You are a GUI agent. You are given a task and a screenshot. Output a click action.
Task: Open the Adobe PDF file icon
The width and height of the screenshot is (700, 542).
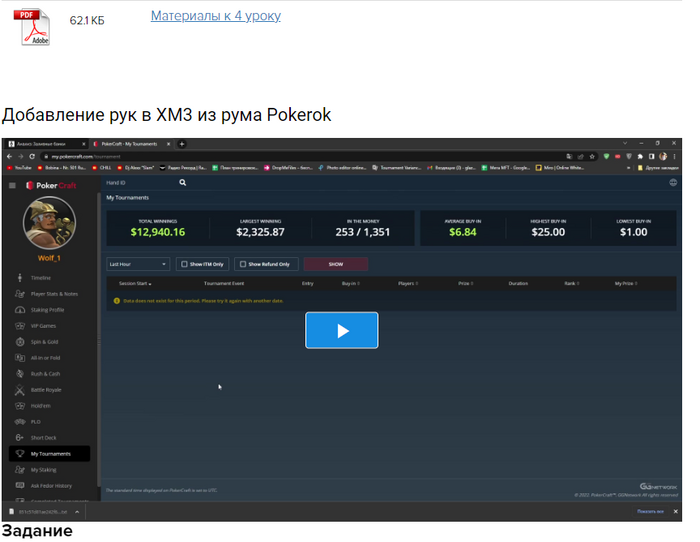pyautogui.click(x=32, y=26)
